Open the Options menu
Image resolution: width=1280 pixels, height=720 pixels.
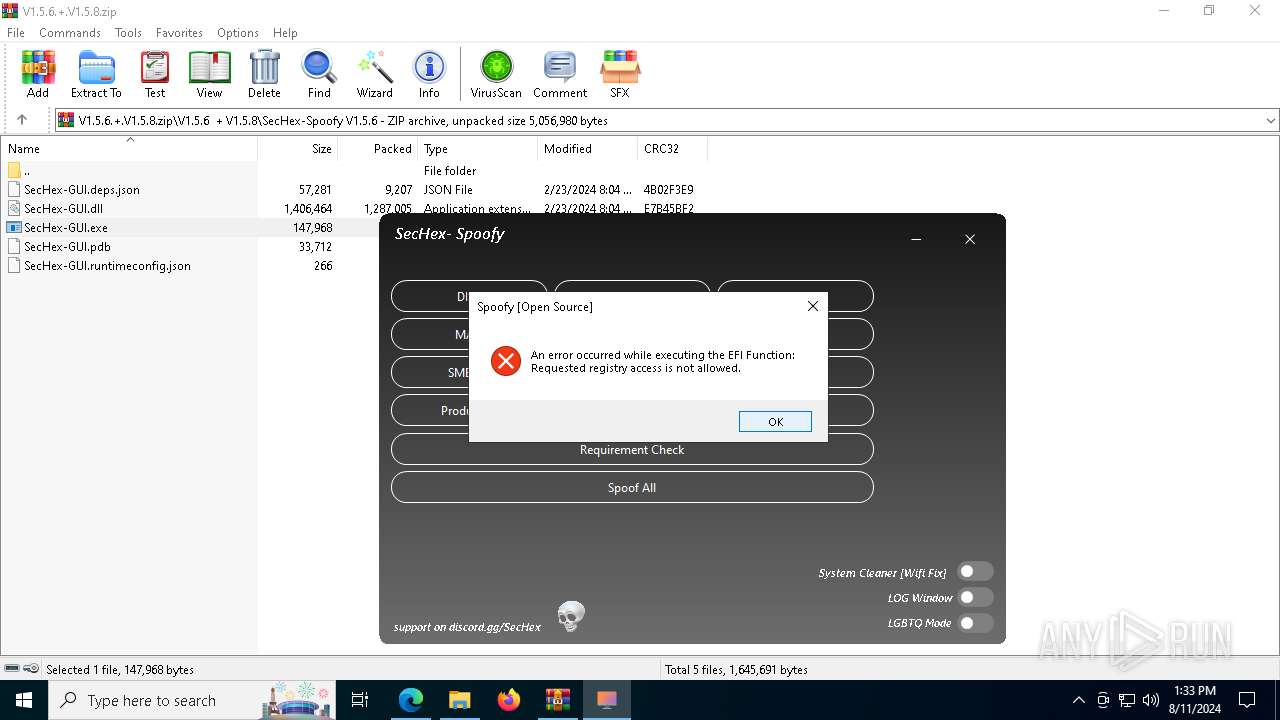click(x=238, y=33)
